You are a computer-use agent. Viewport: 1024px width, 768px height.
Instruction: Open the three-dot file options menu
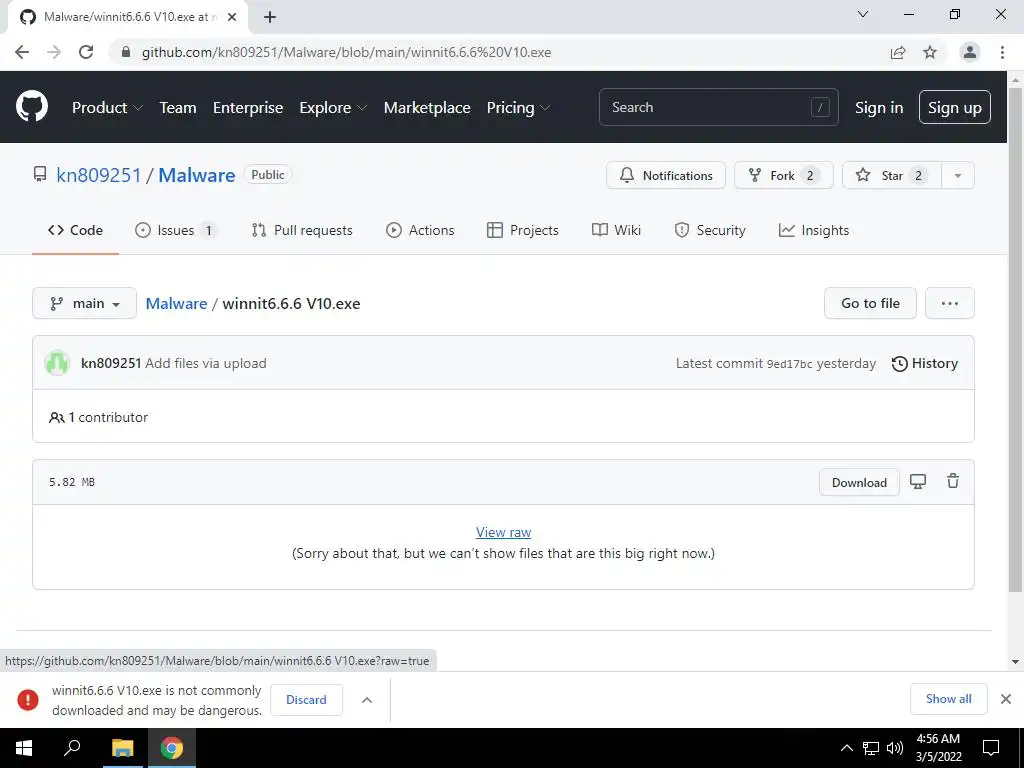(950, 303)
